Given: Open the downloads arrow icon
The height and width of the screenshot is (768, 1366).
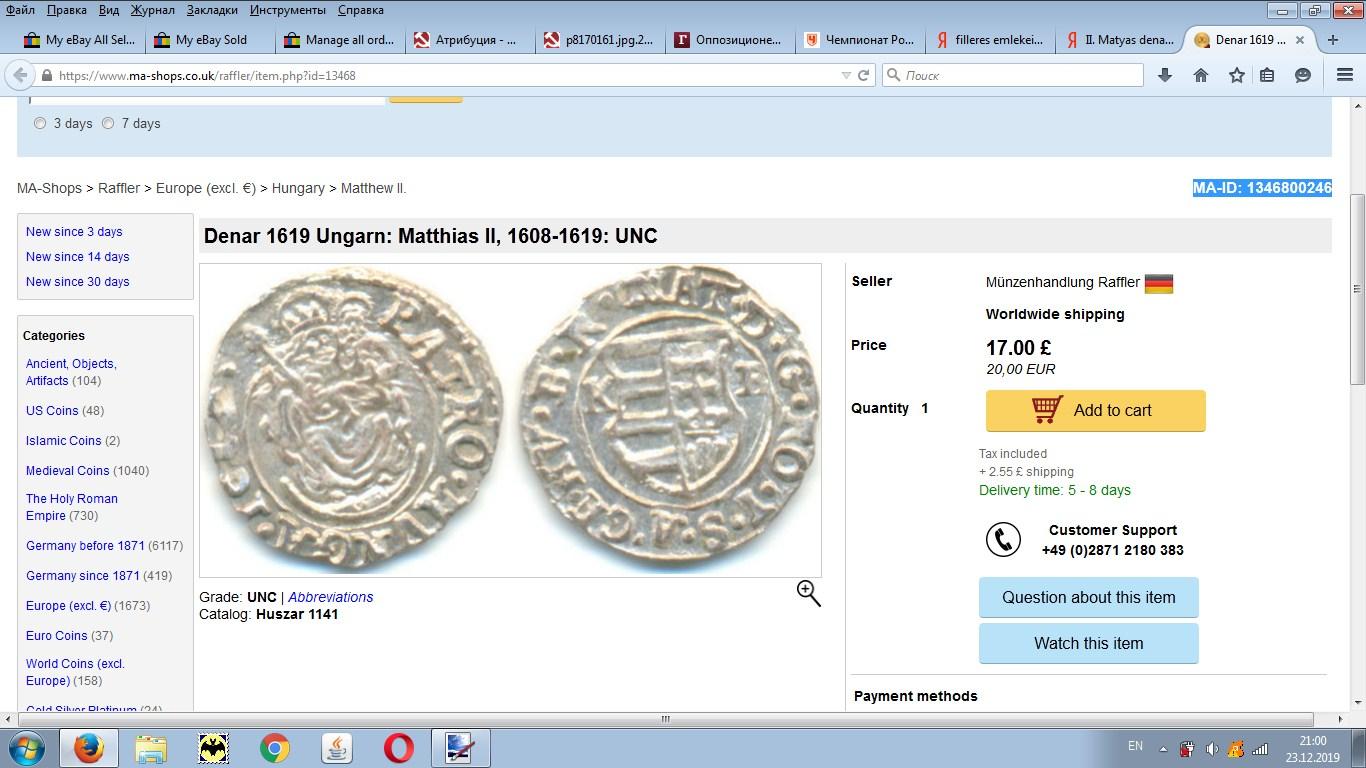Looking at the screenshot, I should tap(1165, 75).
